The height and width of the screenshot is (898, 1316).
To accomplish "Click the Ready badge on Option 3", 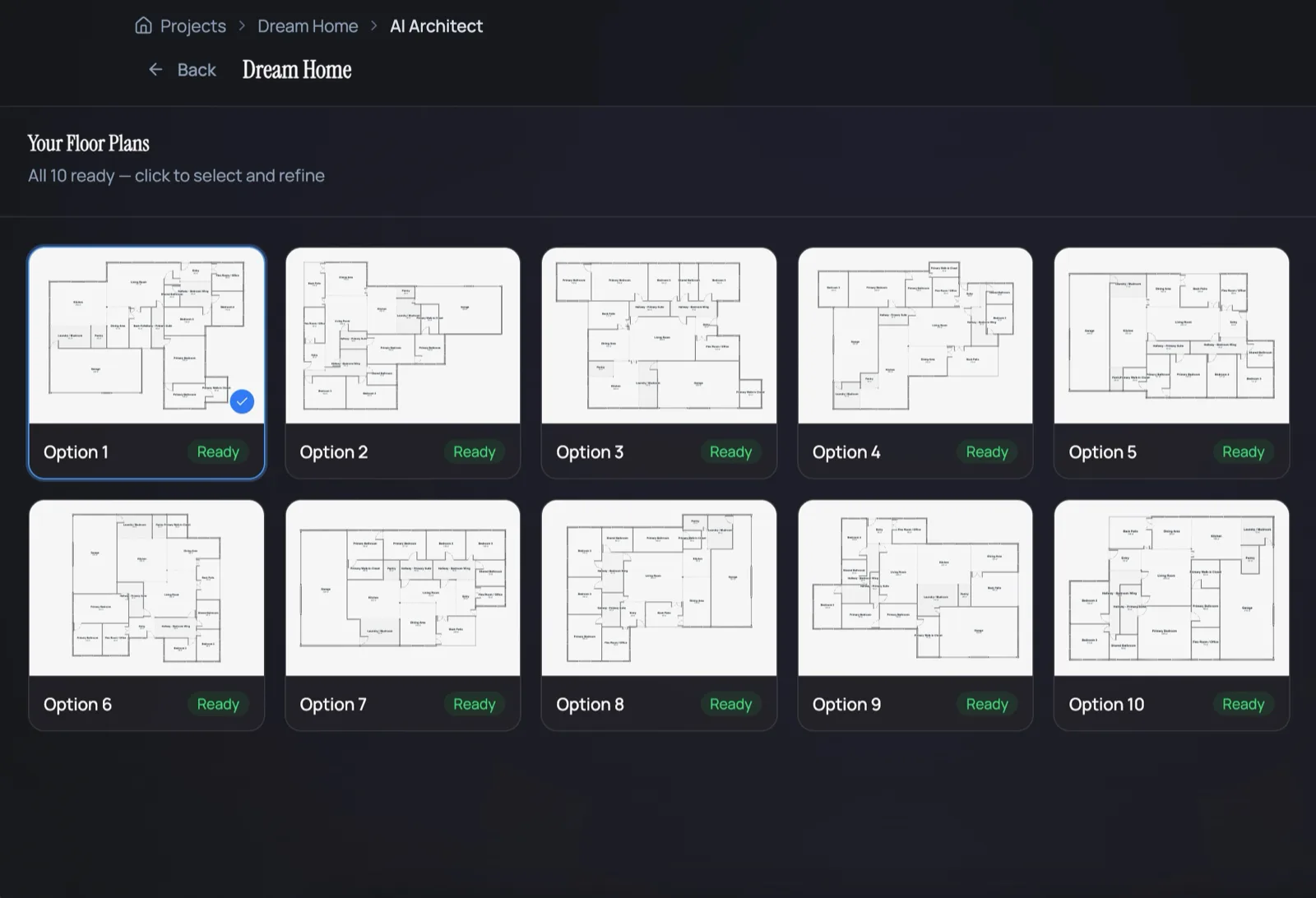I will (730, 451).
